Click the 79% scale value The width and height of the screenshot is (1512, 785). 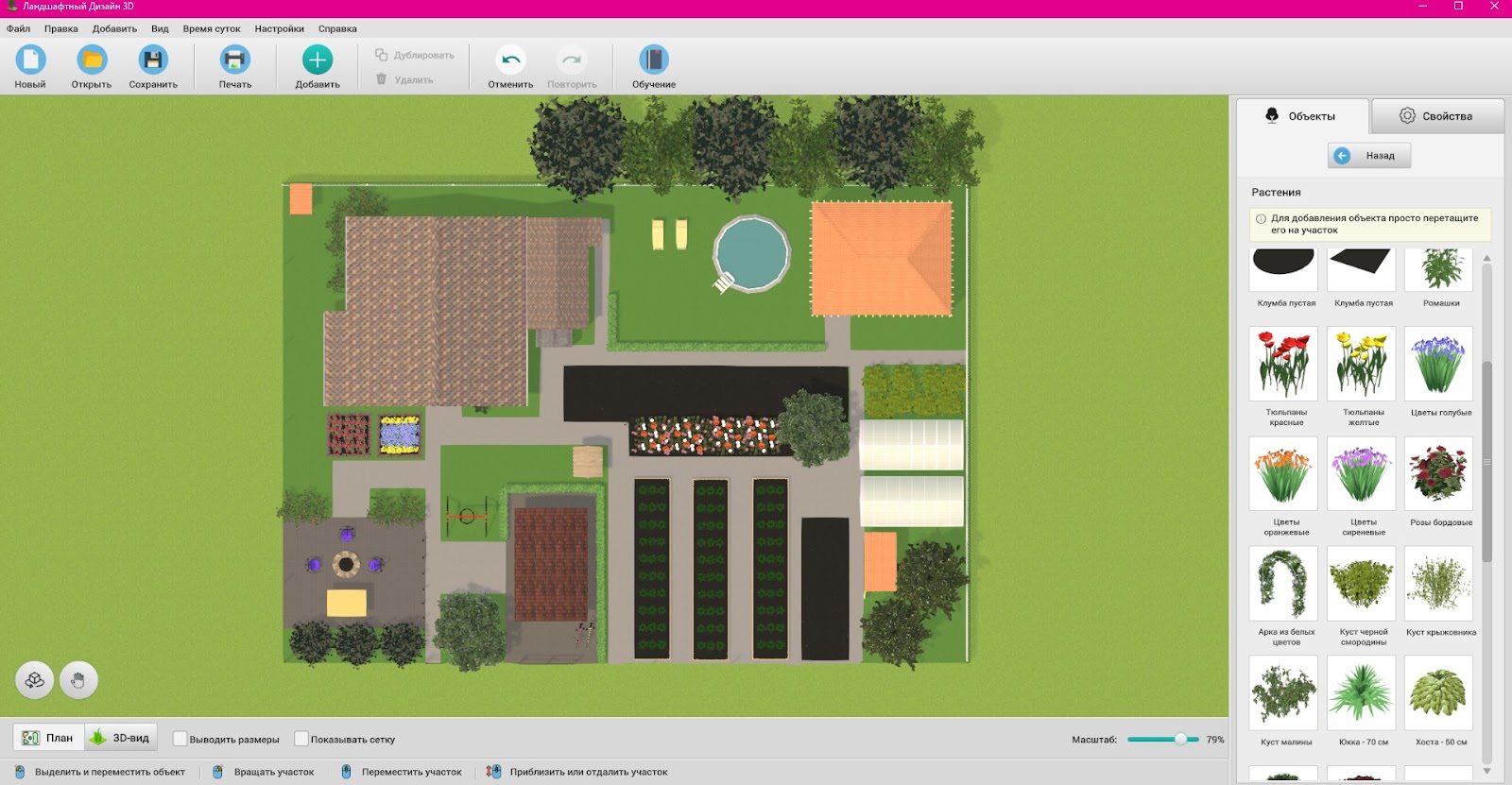pos(1215,740)
